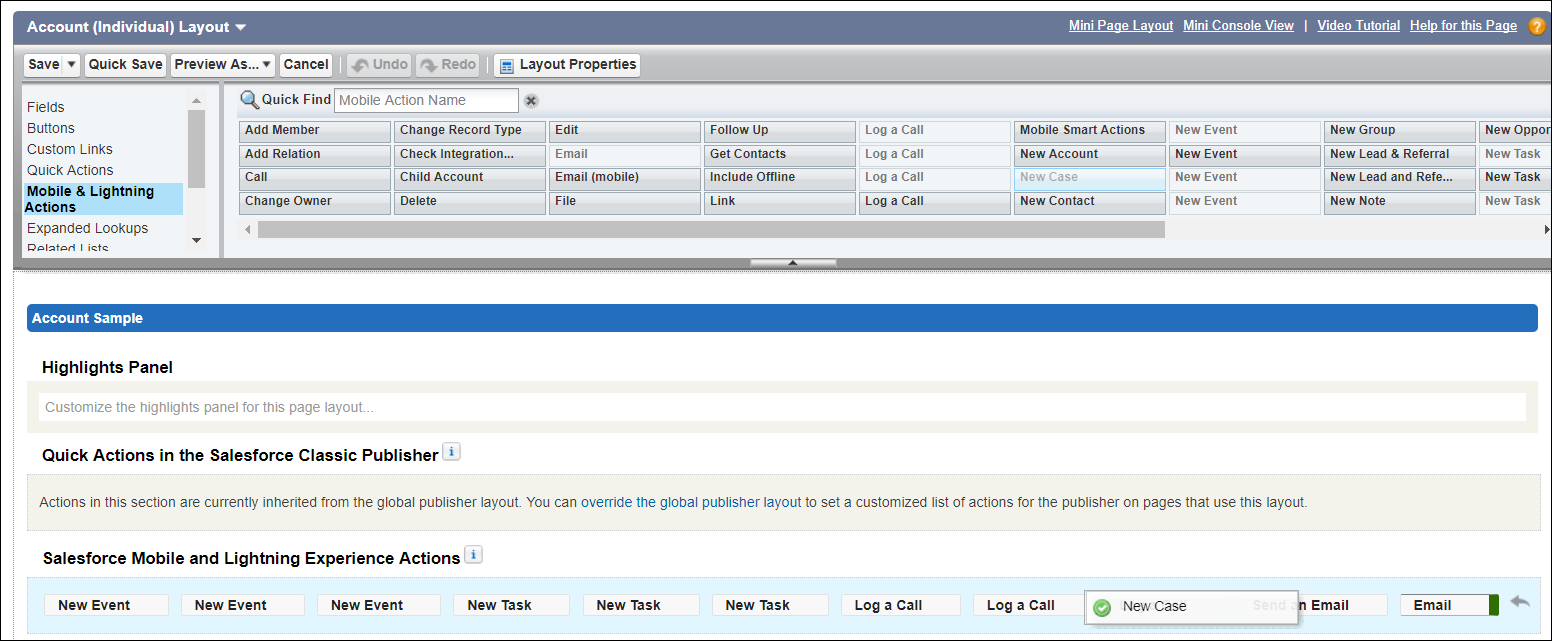Select Expanded Lookups in the sidebar list
1552x641 pixels.
point(87,228)
